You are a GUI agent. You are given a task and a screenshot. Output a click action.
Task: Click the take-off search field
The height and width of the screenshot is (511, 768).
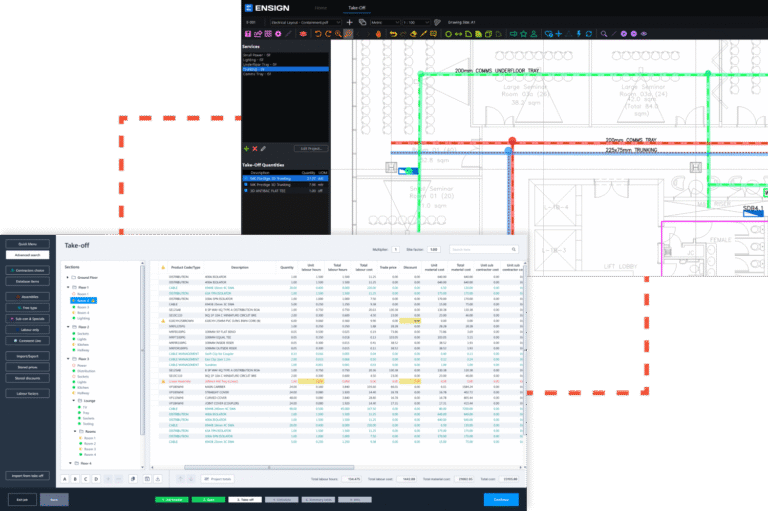coord(484,249)
